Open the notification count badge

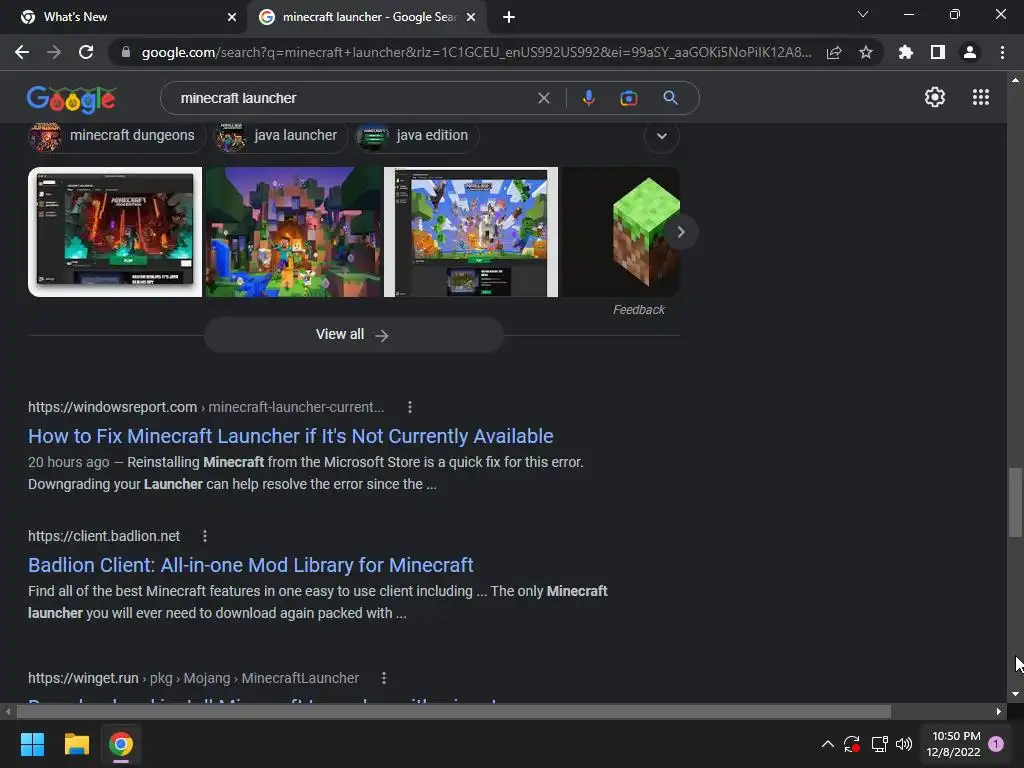click(x=996, y=744)
